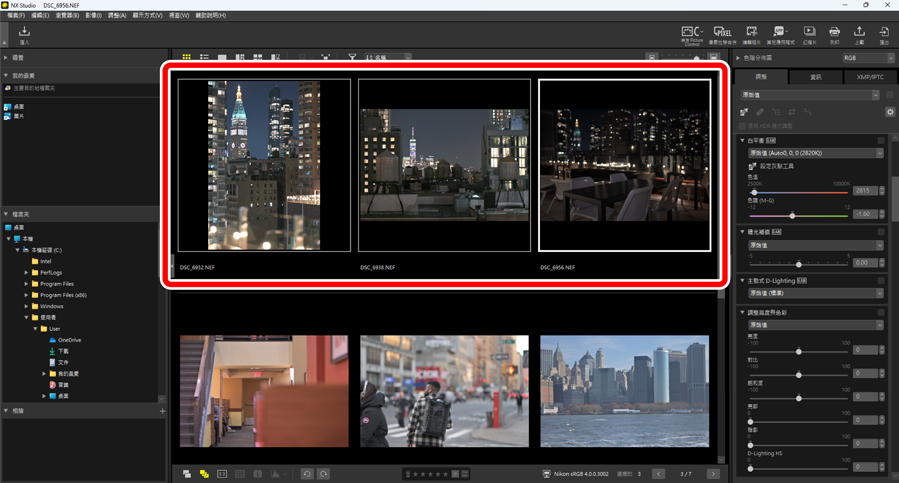The image size is (899, 483).
Task: Start the slideshow from the toolbar
Action: (809, 35)
